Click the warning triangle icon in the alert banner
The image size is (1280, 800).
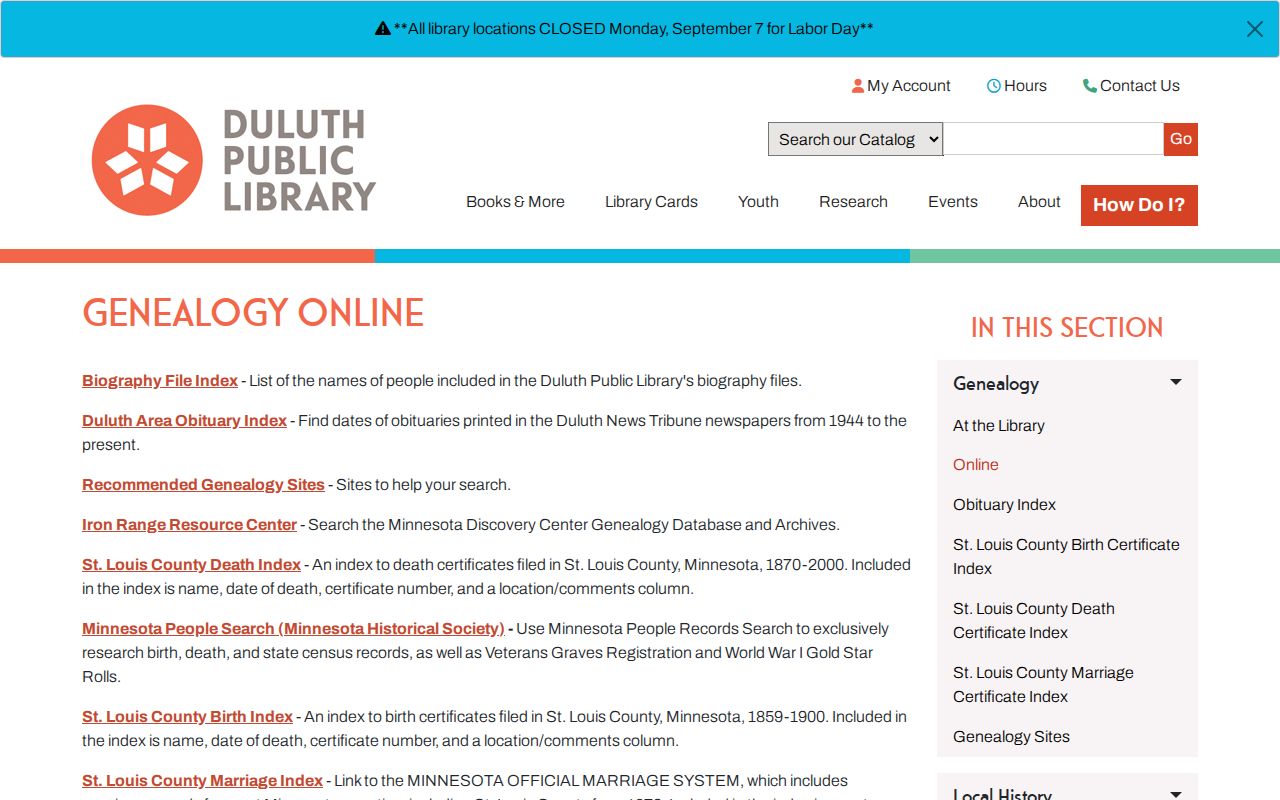(383, 29)
